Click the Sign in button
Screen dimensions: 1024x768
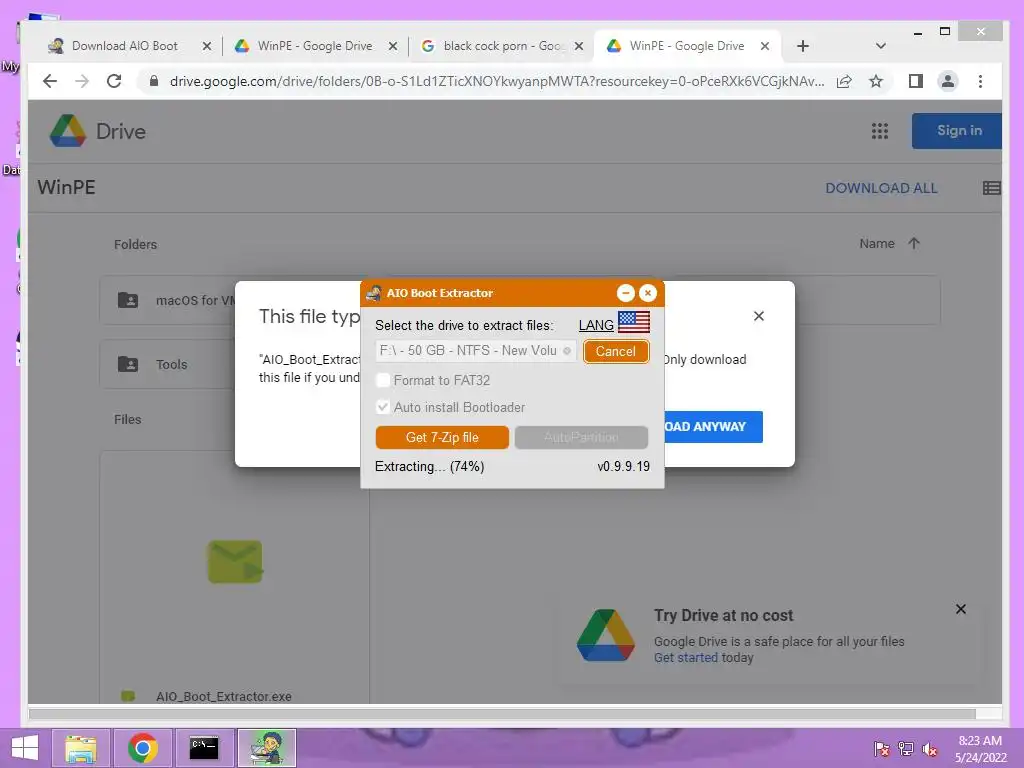(x=957, y=131)
